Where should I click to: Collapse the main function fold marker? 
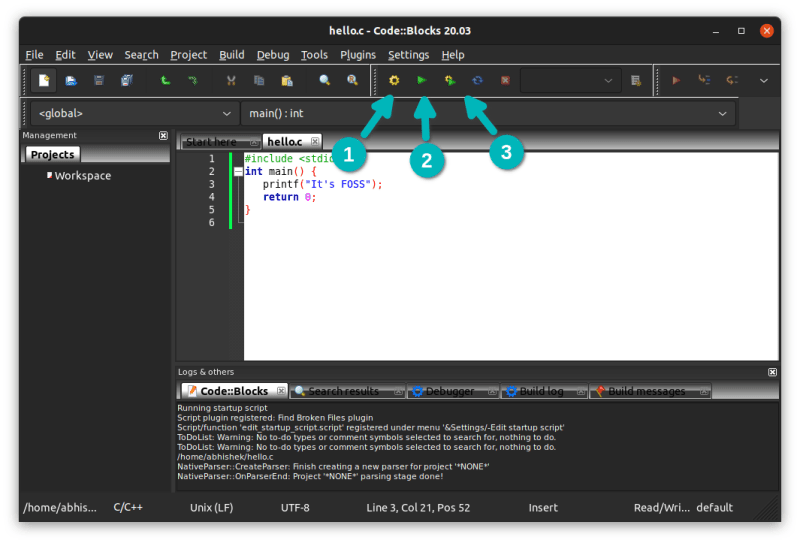point(238,171)
